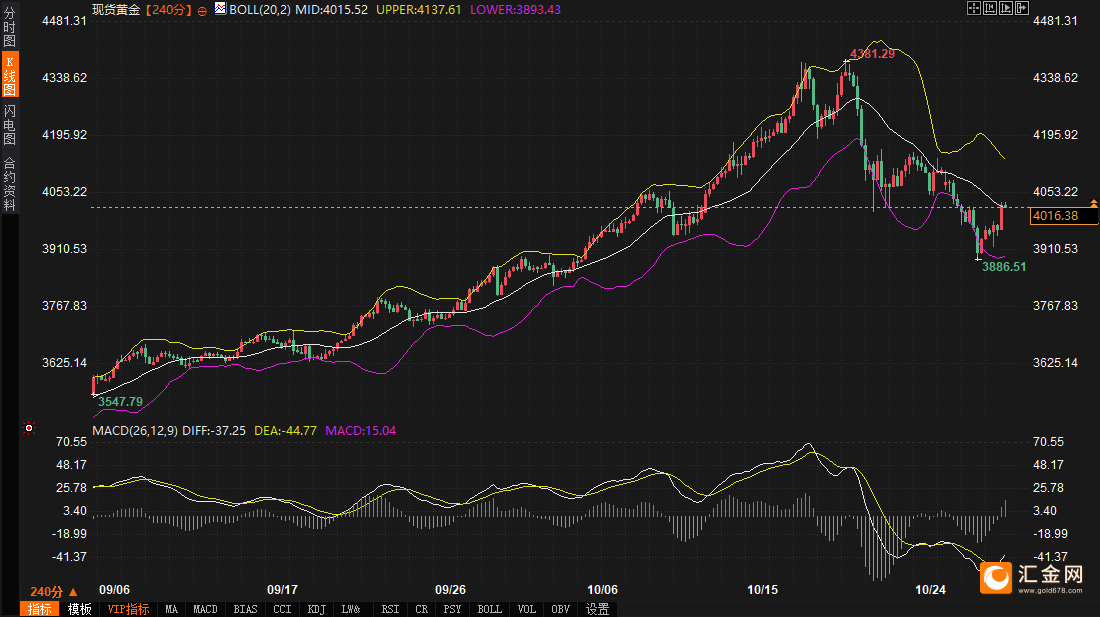Viewport: 1100px width, 617px height.
Task: Apply the KDJ indicator
Action: [x=316, y=609]
